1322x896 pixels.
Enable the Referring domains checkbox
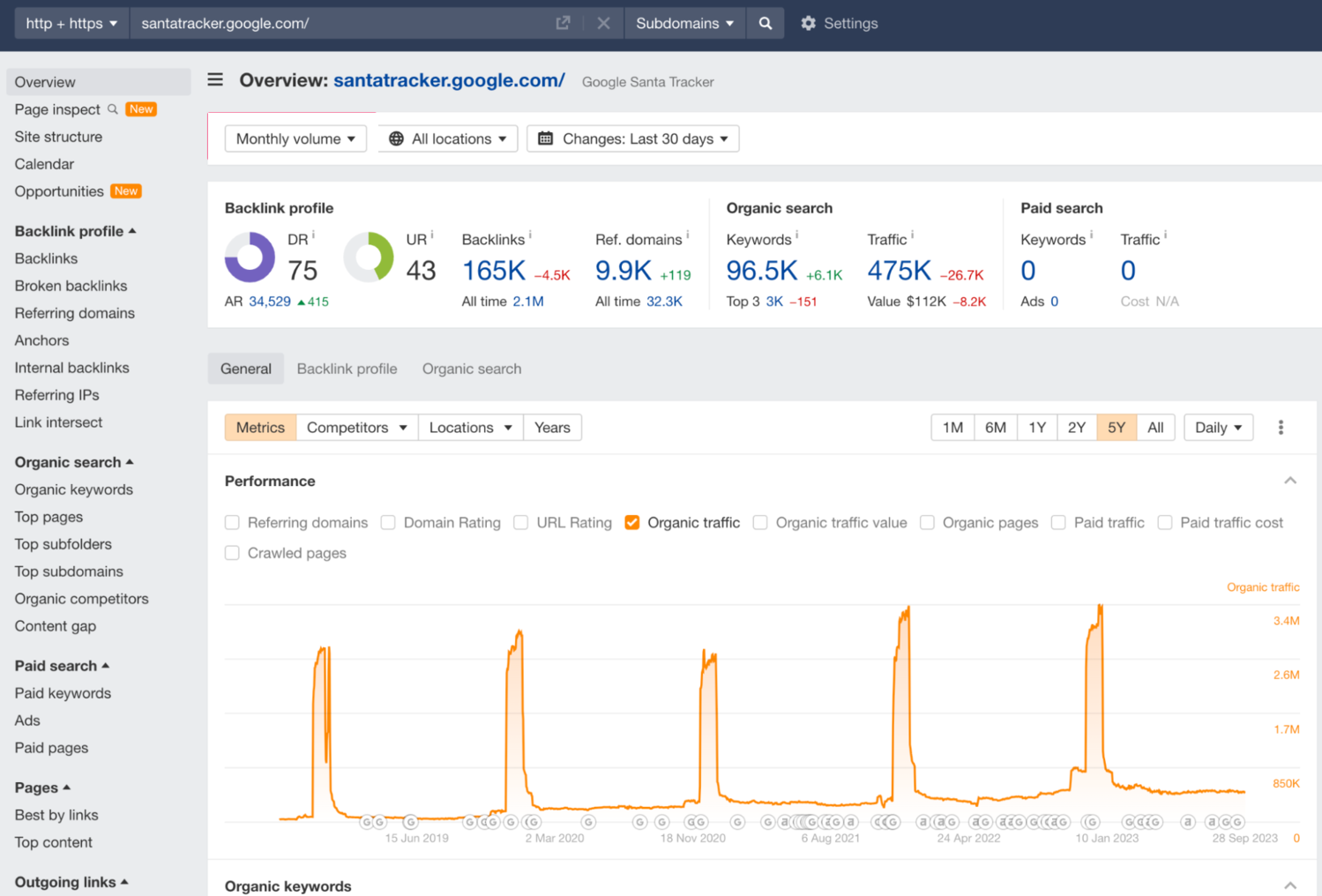232,523
